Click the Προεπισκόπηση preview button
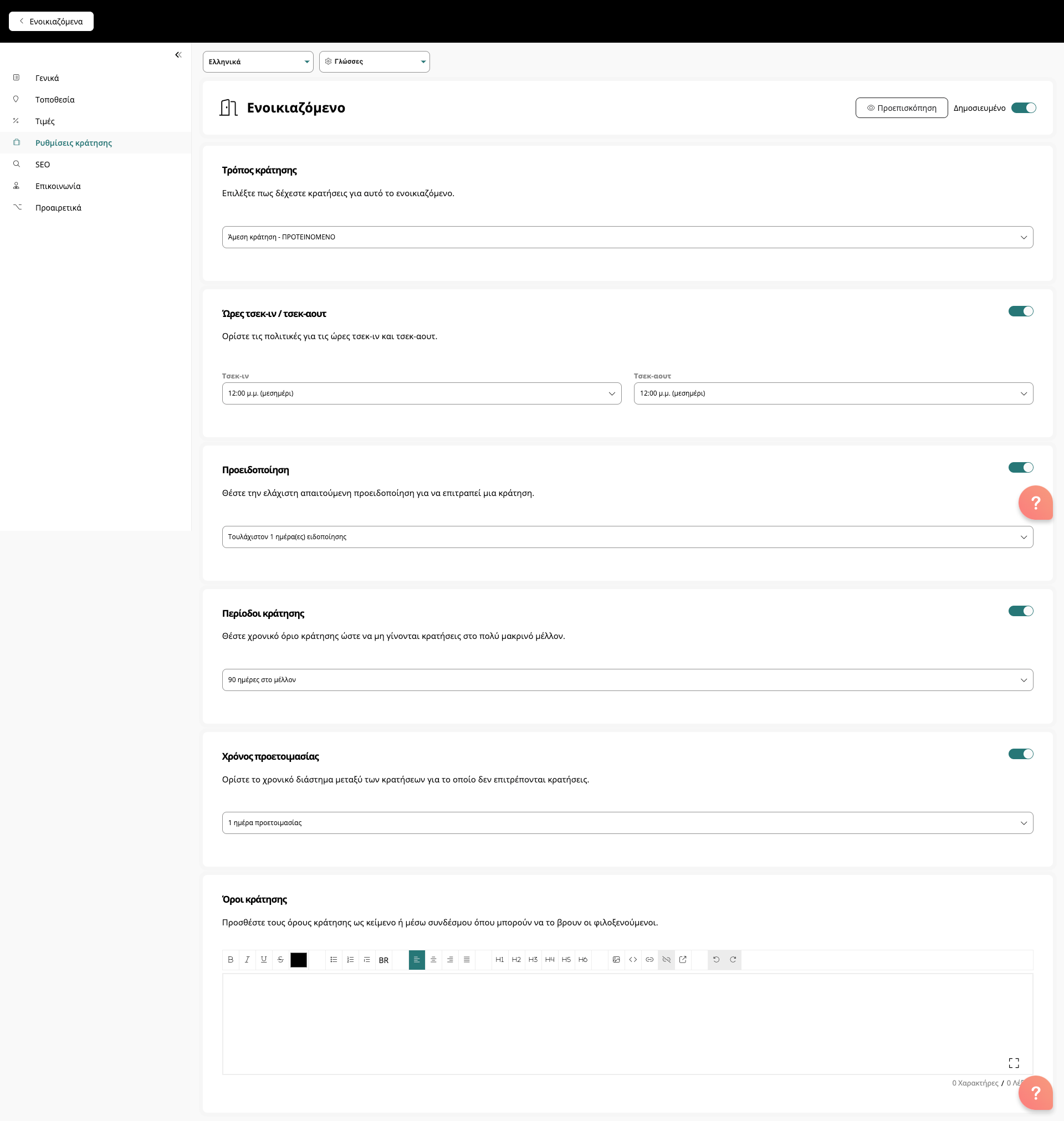Image resolution: width=1064 pixels, height=1121 pixels. (x=901, y=108)
